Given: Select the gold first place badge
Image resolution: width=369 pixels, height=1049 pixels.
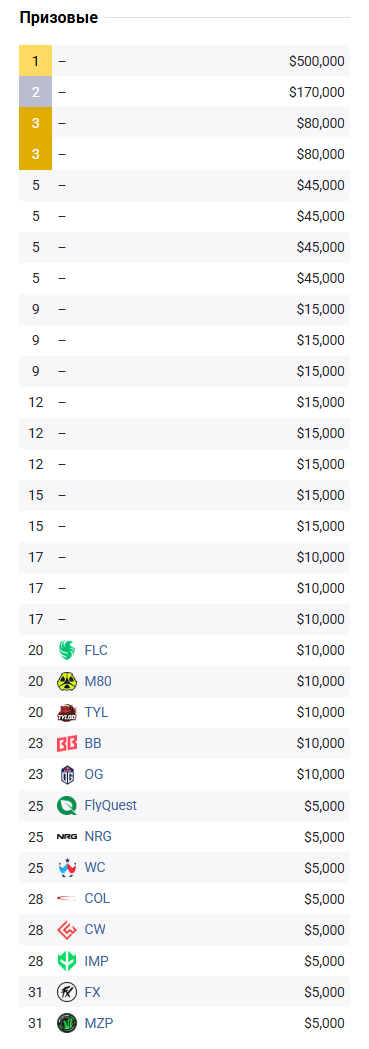Looking at the screenshot, I should click(x=35, y=62).
